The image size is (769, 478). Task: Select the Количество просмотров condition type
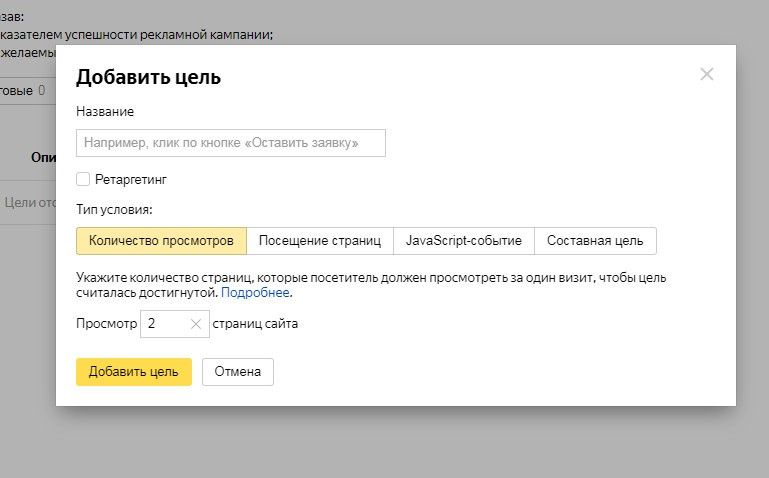[161, 241]
